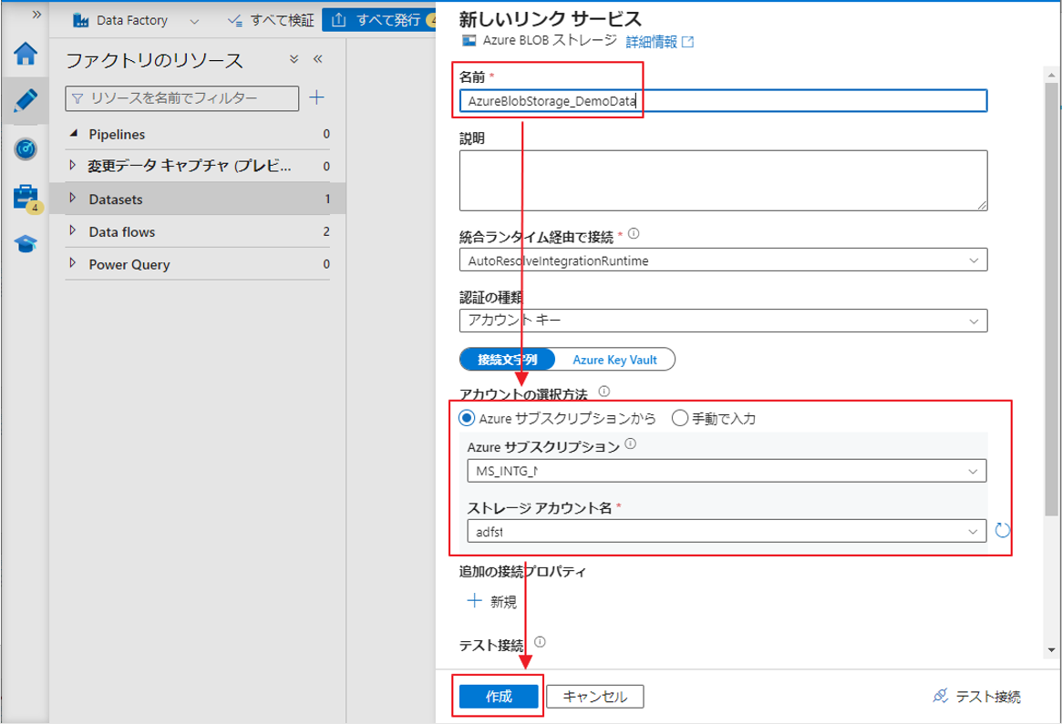
Task: Open the Monitor gauge icon
Action: (25, 149)
